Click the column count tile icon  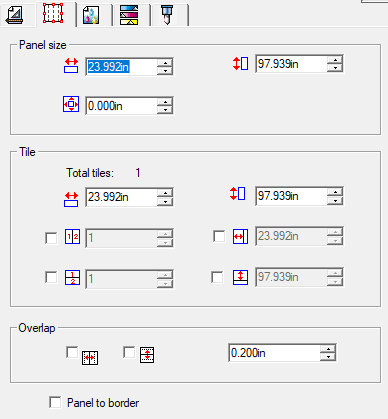point(72,237)
